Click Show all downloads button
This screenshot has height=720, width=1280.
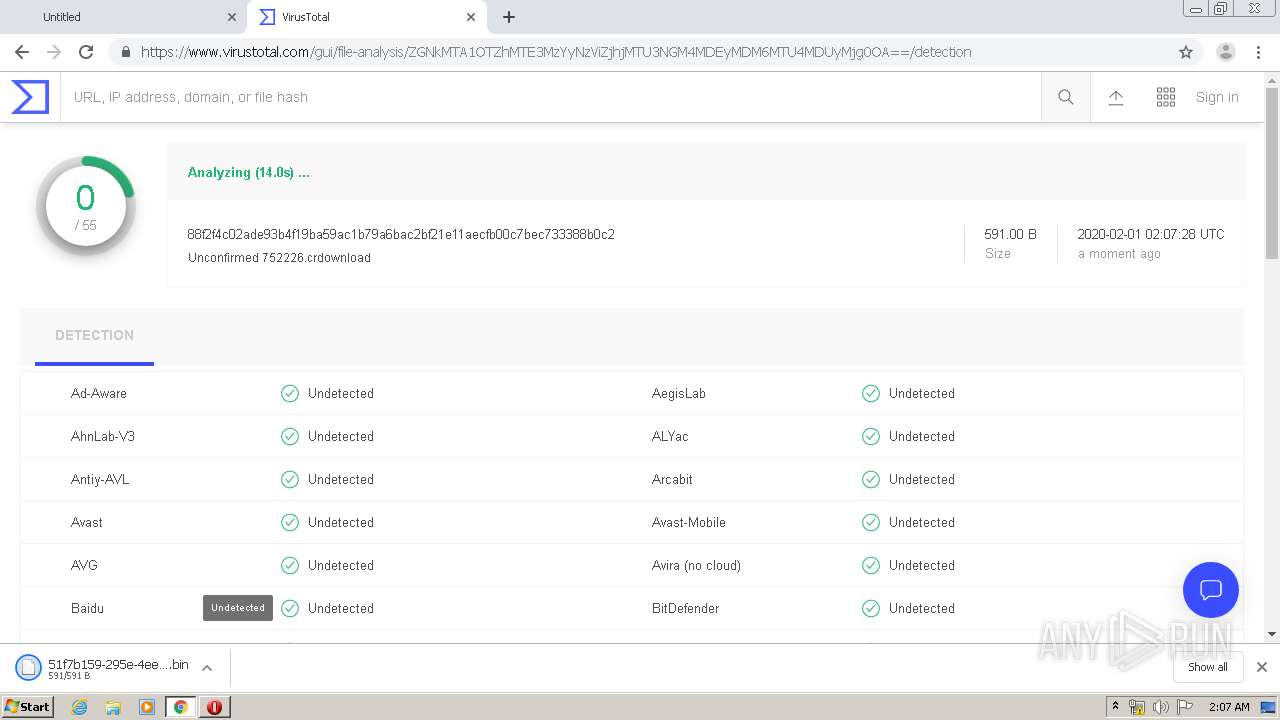[1208, 667]
